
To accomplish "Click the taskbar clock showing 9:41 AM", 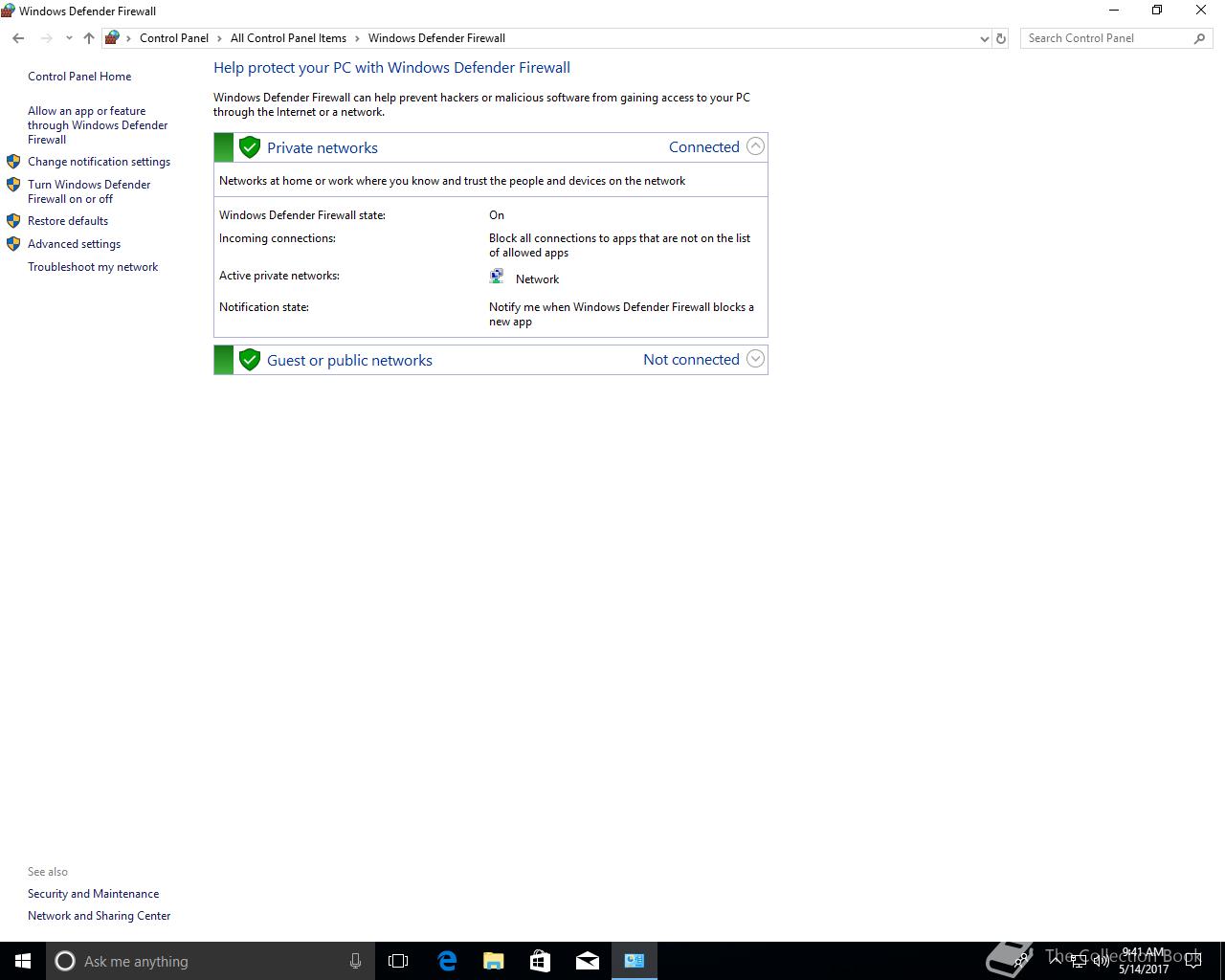I will pyautogui.click(x=1144, y=961).
